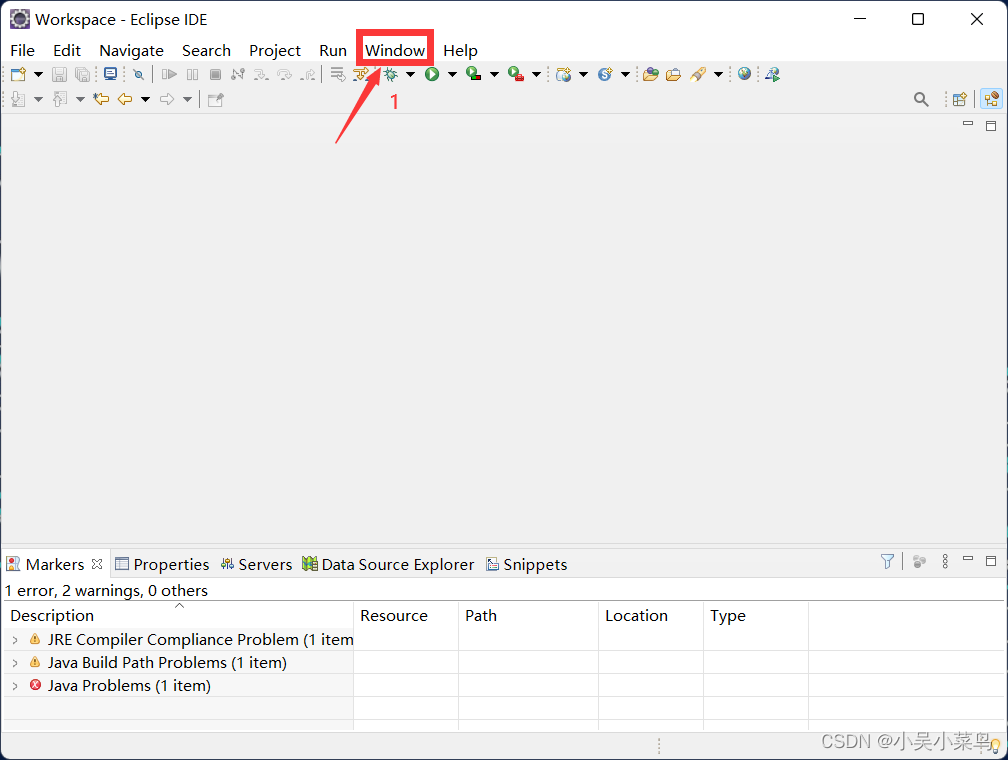Click the Resume debug icon

[169, 75]
